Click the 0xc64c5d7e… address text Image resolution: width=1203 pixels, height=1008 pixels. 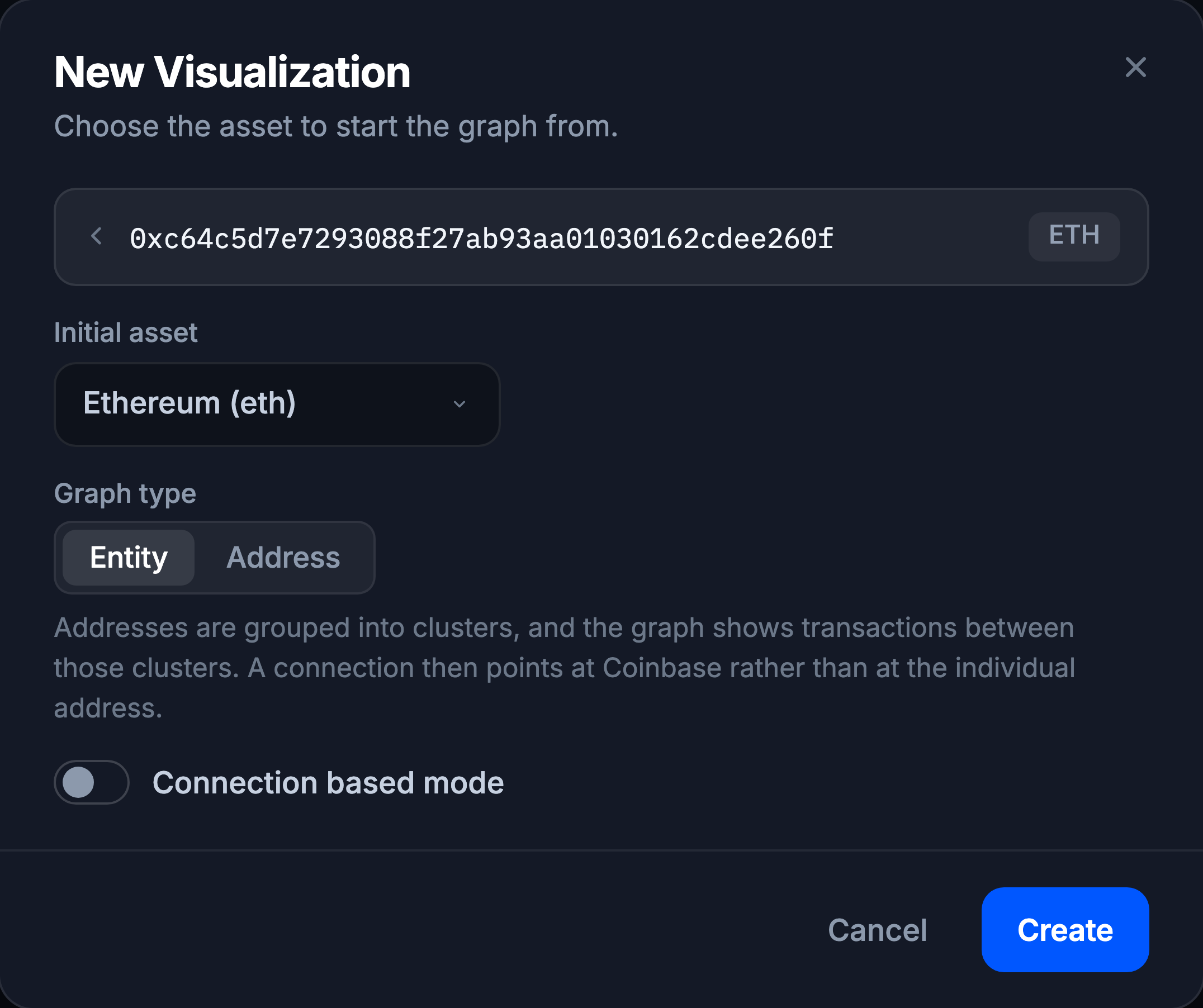pos(481,238)
